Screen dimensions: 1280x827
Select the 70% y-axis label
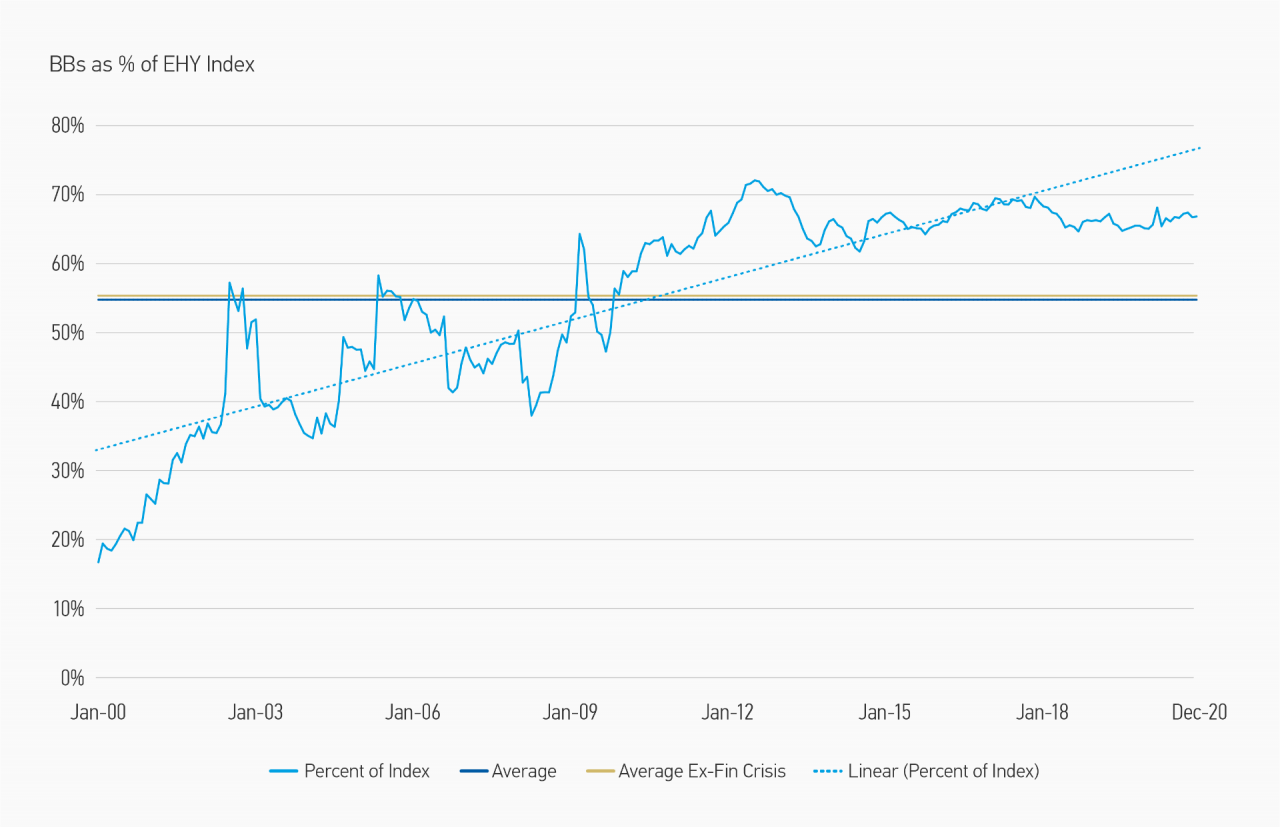pyautogui.click(x=66, y=195)
